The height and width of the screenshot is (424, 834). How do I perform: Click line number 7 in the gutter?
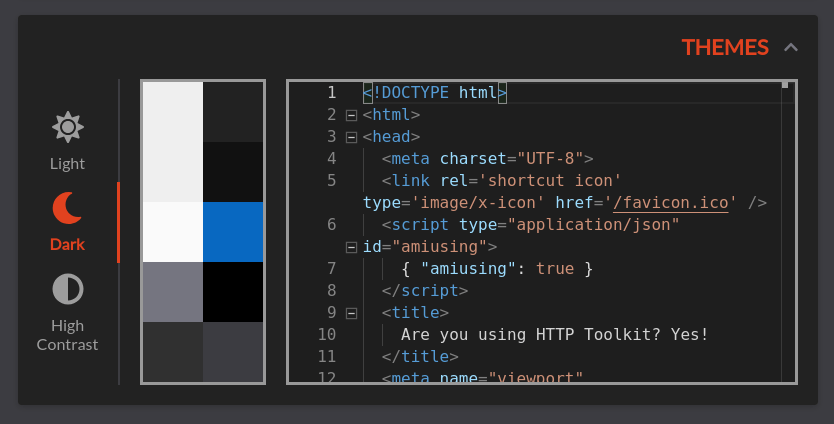[331, 269]
